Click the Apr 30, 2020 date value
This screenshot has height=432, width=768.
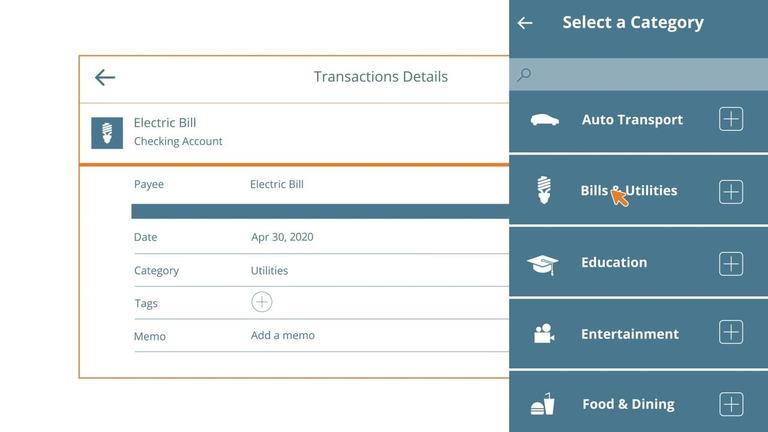pos(282,237)
